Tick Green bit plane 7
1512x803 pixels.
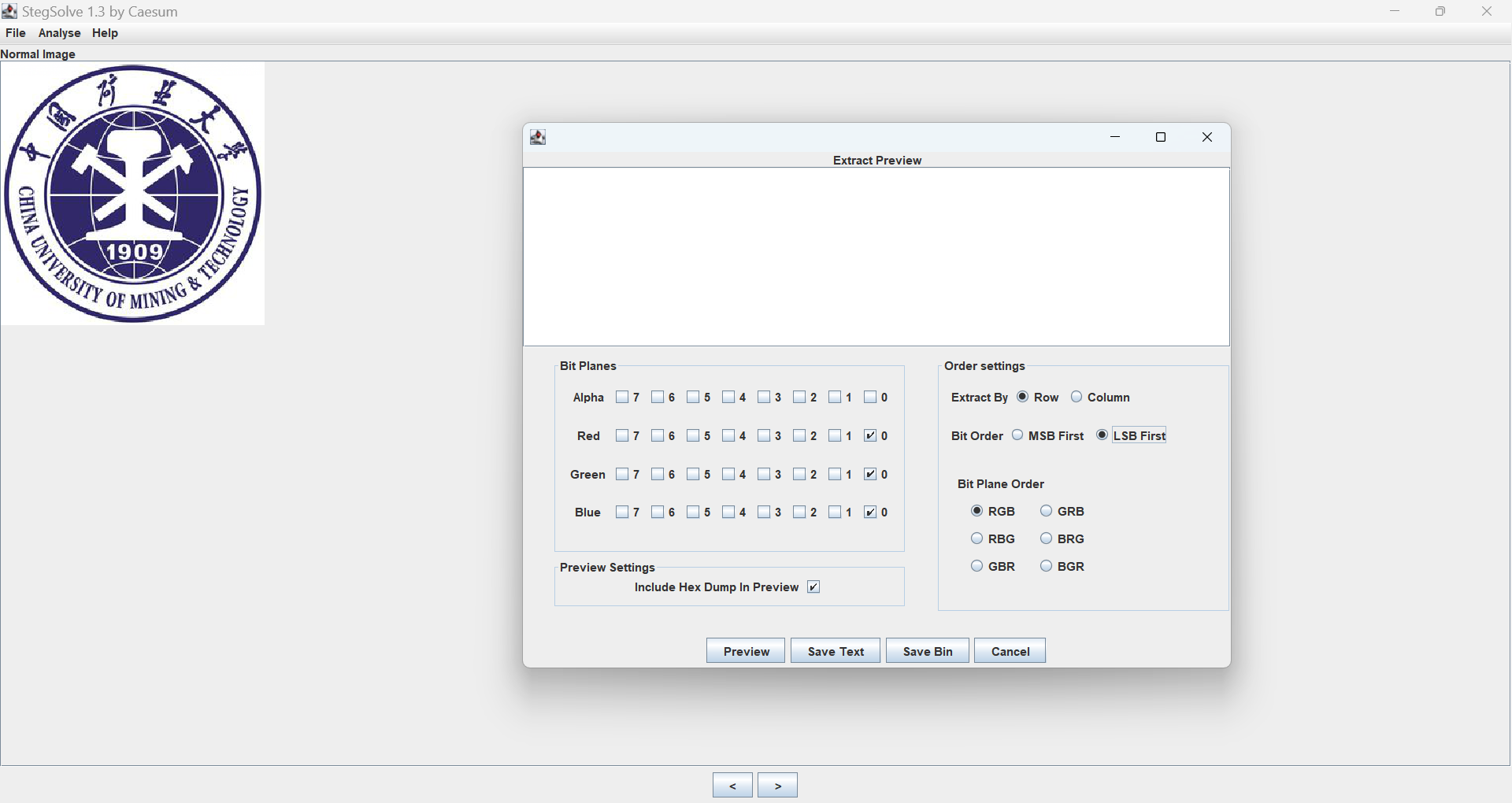(x=622, y=474)
